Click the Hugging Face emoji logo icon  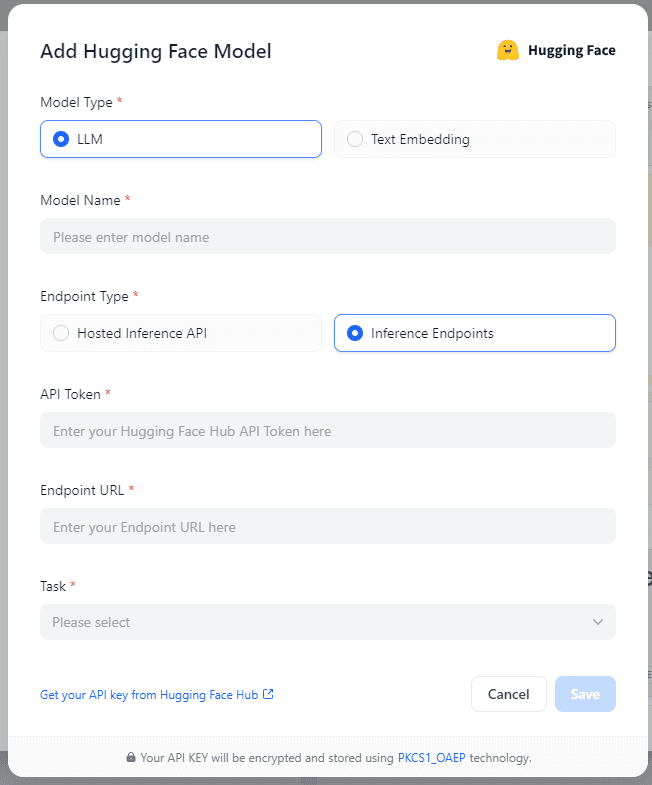tap(508, 50)
